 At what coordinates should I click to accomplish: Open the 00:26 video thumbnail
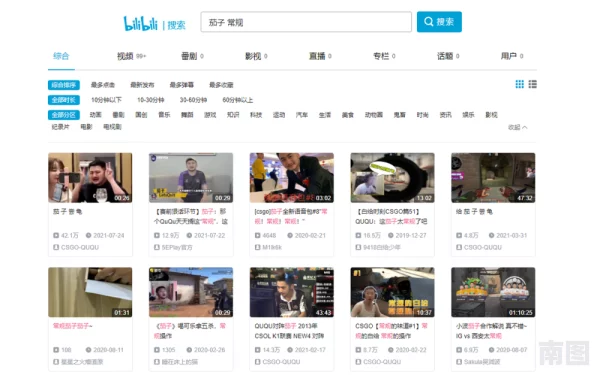(90, 178)
